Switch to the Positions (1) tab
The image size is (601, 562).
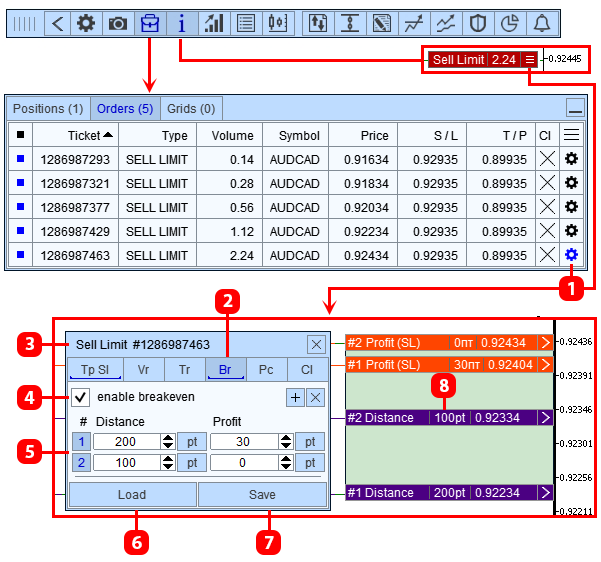click(48, 109)
